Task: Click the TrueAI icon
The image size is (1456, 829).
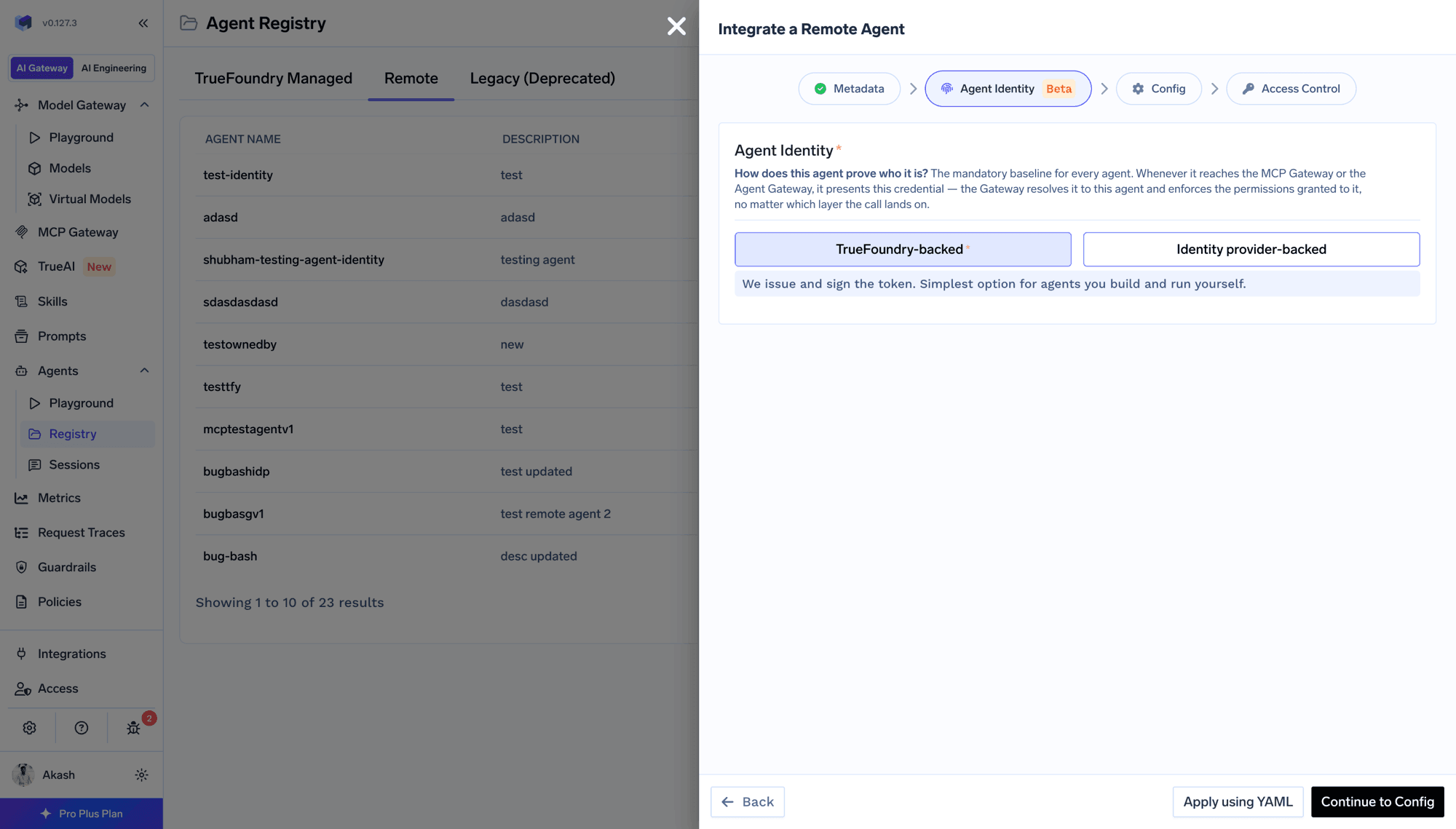Action: (22, 266)
